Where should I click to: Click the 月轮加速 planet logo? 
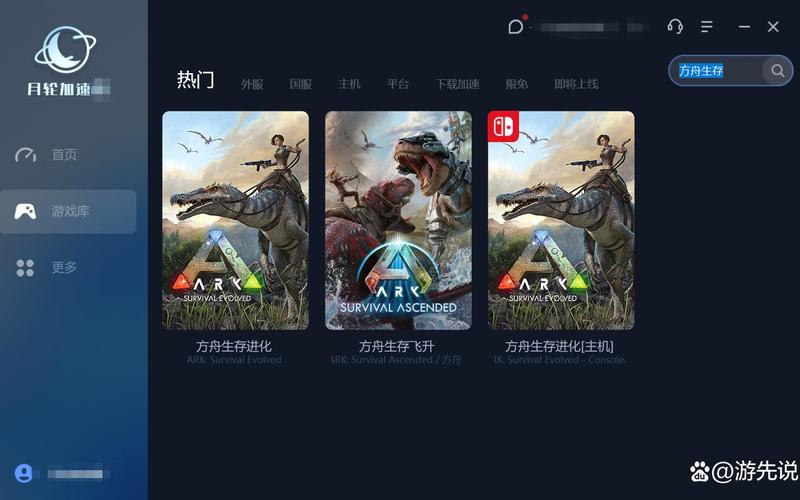click(x=65, y=51)
